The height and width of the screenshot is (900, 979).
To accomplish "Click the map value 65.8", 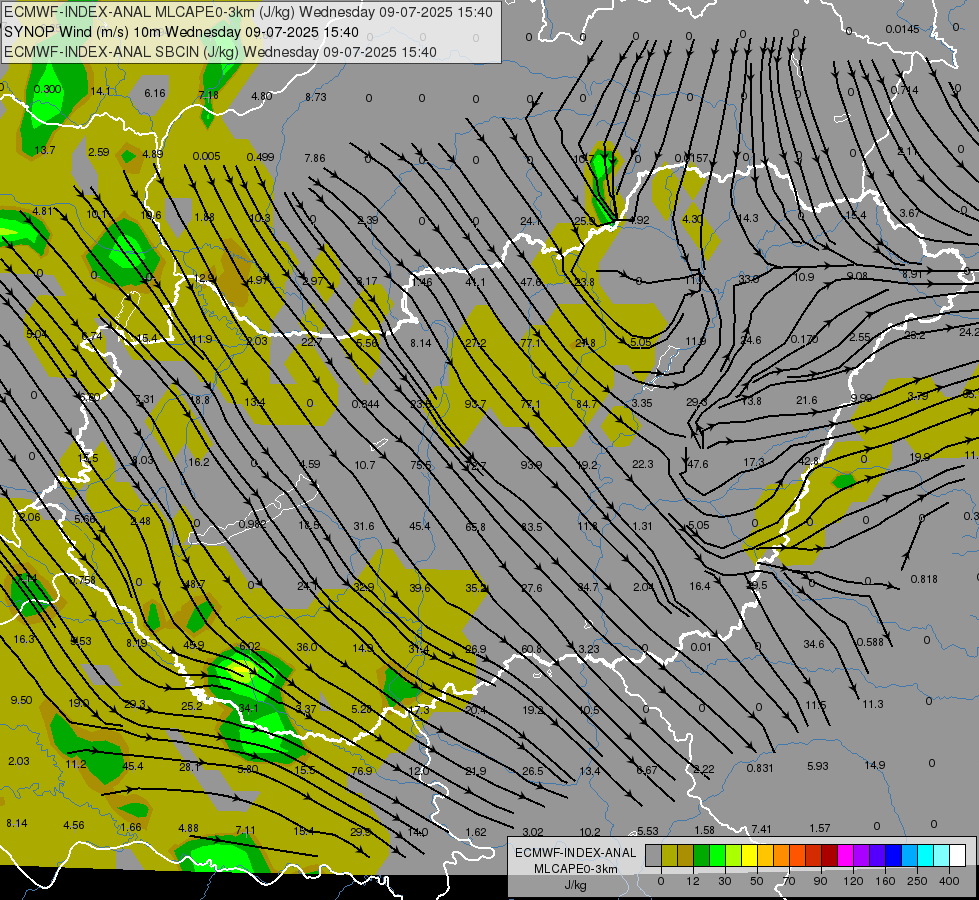I will point(475,527).
